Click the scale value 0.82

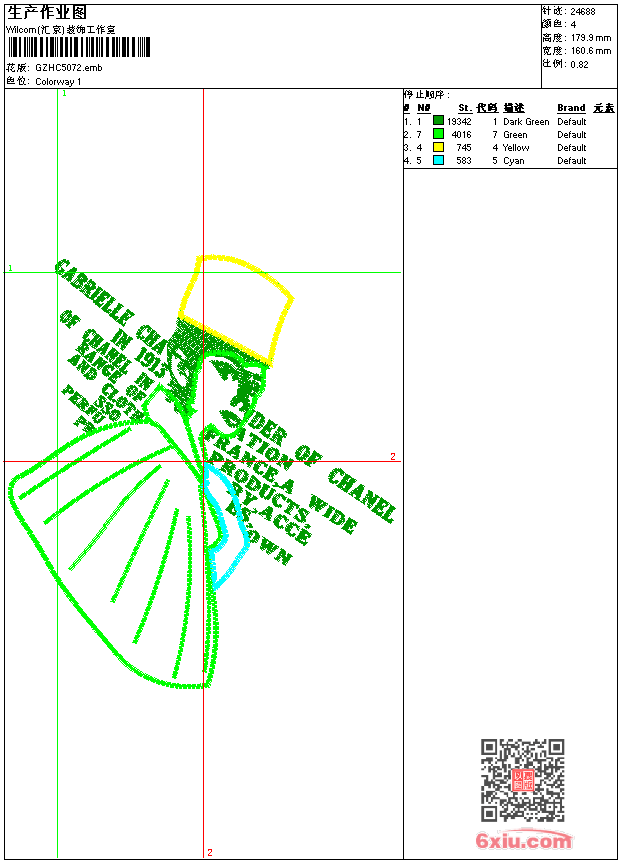pos(579,65)
